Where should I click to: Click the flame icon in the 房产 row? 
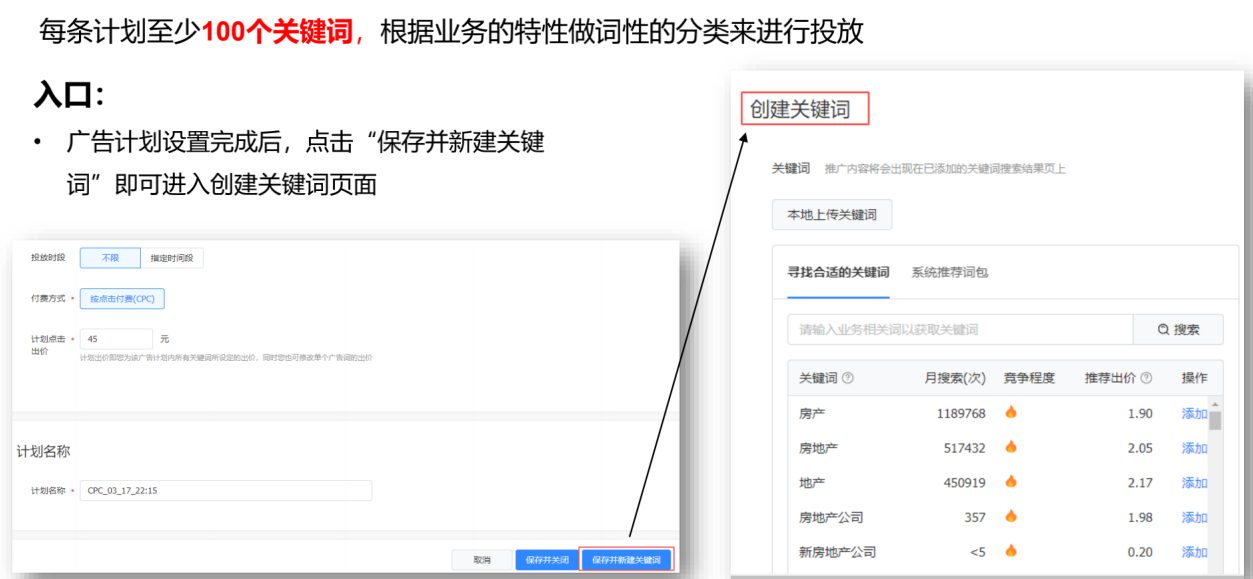[x=1011, y=412]
